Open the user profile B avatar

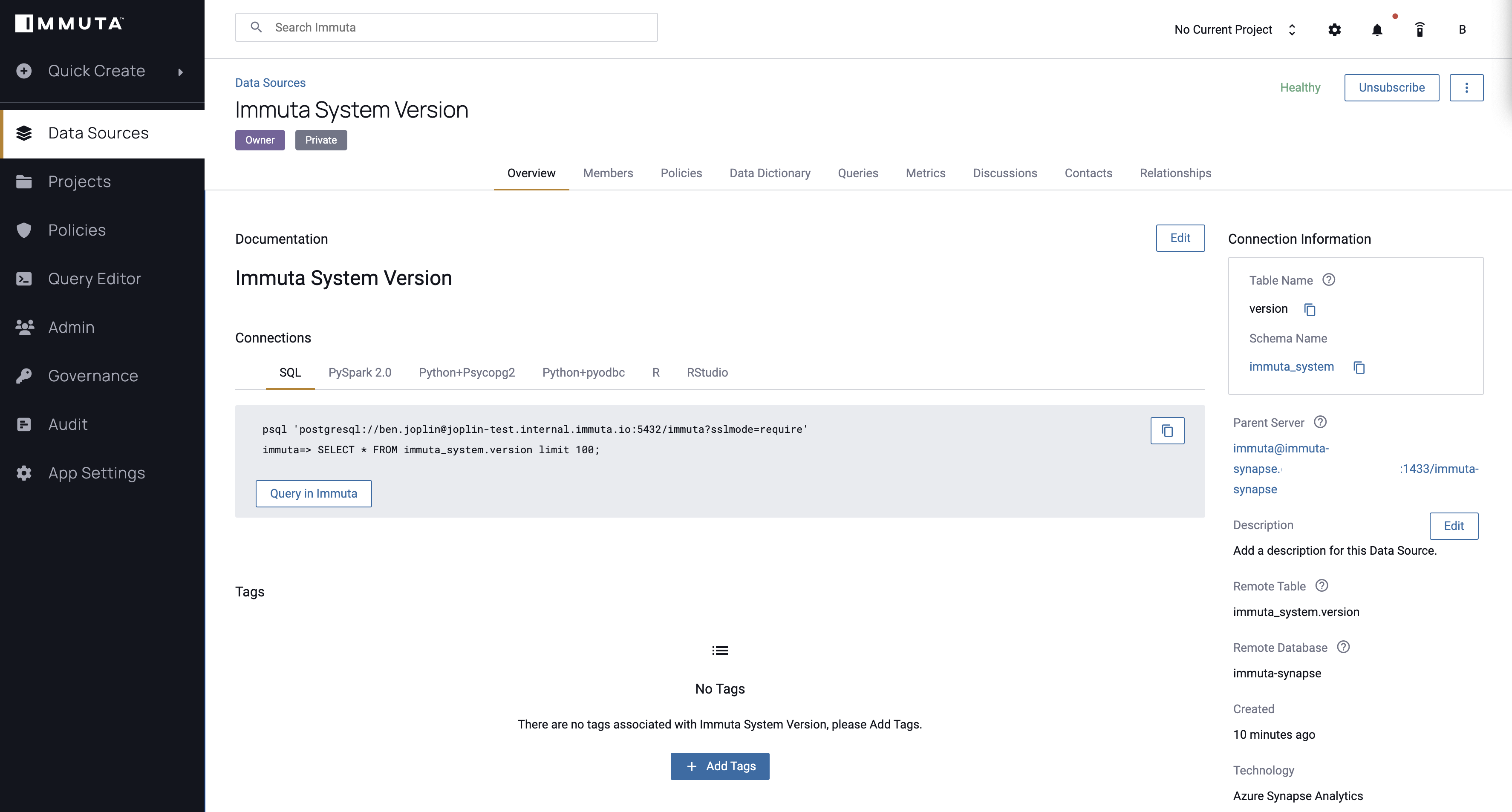point(1462,30)
